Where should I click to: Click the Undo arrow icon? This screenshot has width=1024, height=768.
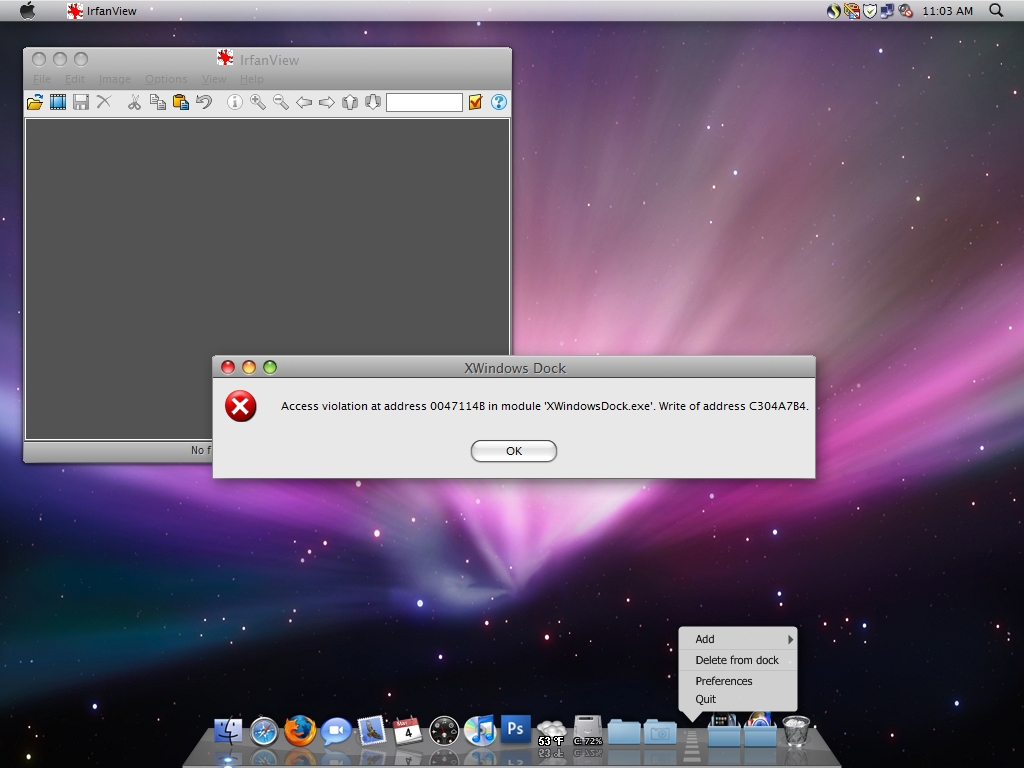click(204, 102)
